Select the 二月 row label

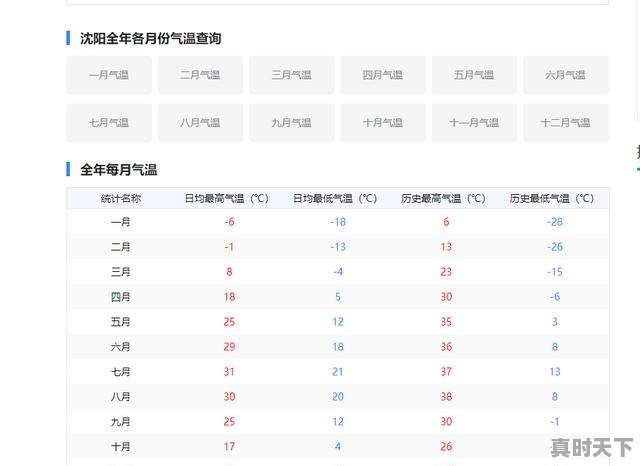[121, 247]
